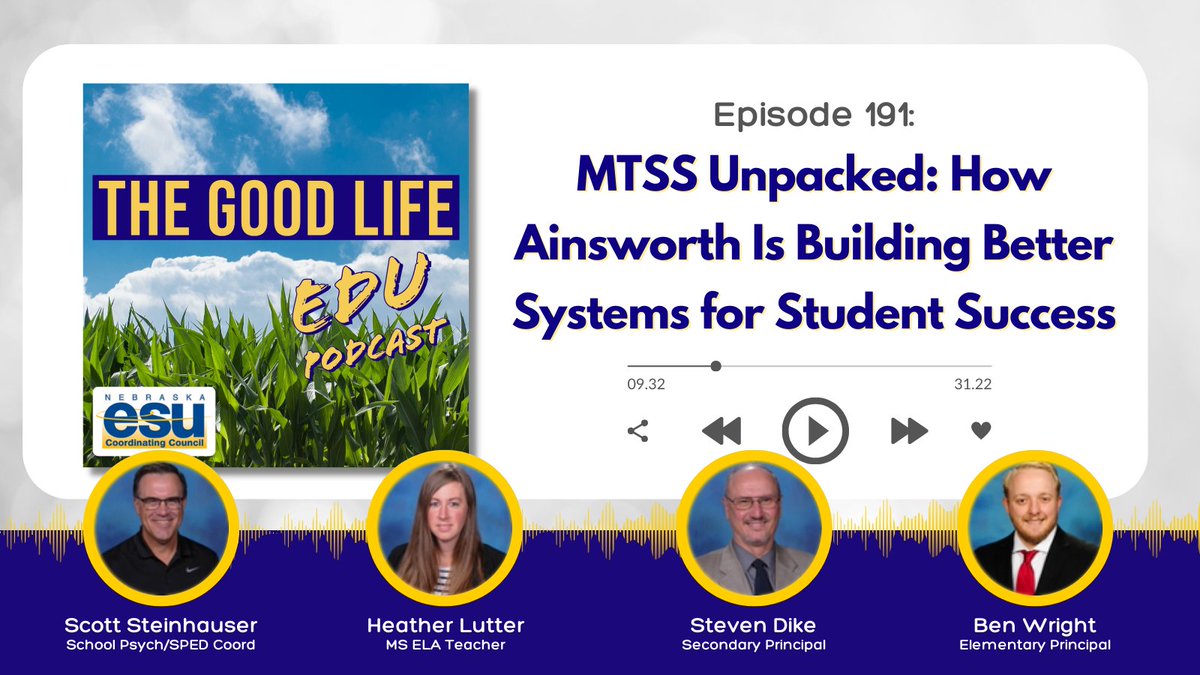Click the Secondary Principal label
The height and width of the screenshot is (675, 1200).
tap(753, 645)
